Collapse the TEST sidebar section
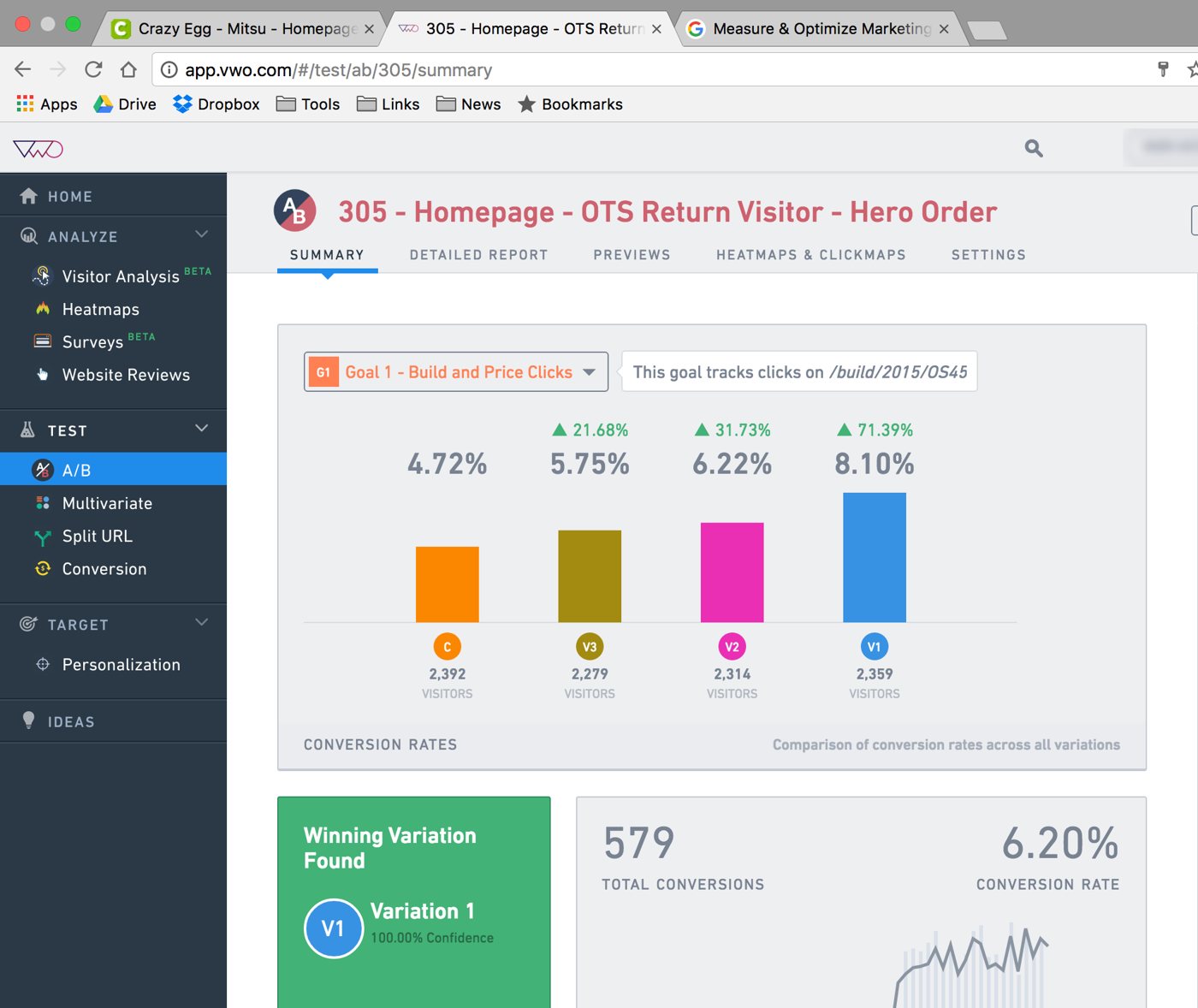 click(x=202, y=429)
